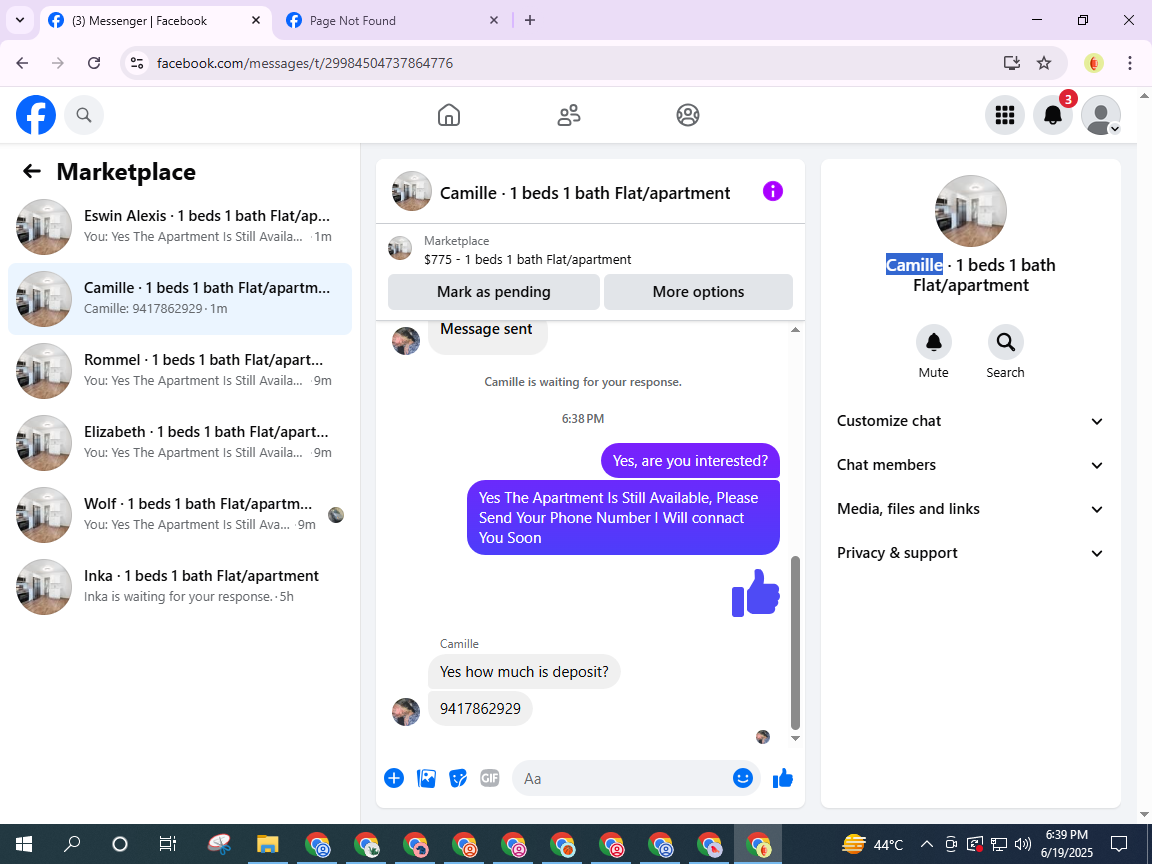Open File Explorer from the taskbar

[267, 844]
